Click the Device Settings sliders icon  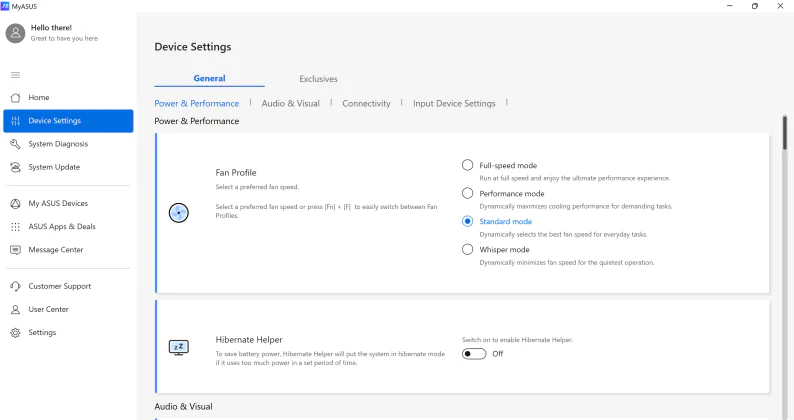click(16, 121)
